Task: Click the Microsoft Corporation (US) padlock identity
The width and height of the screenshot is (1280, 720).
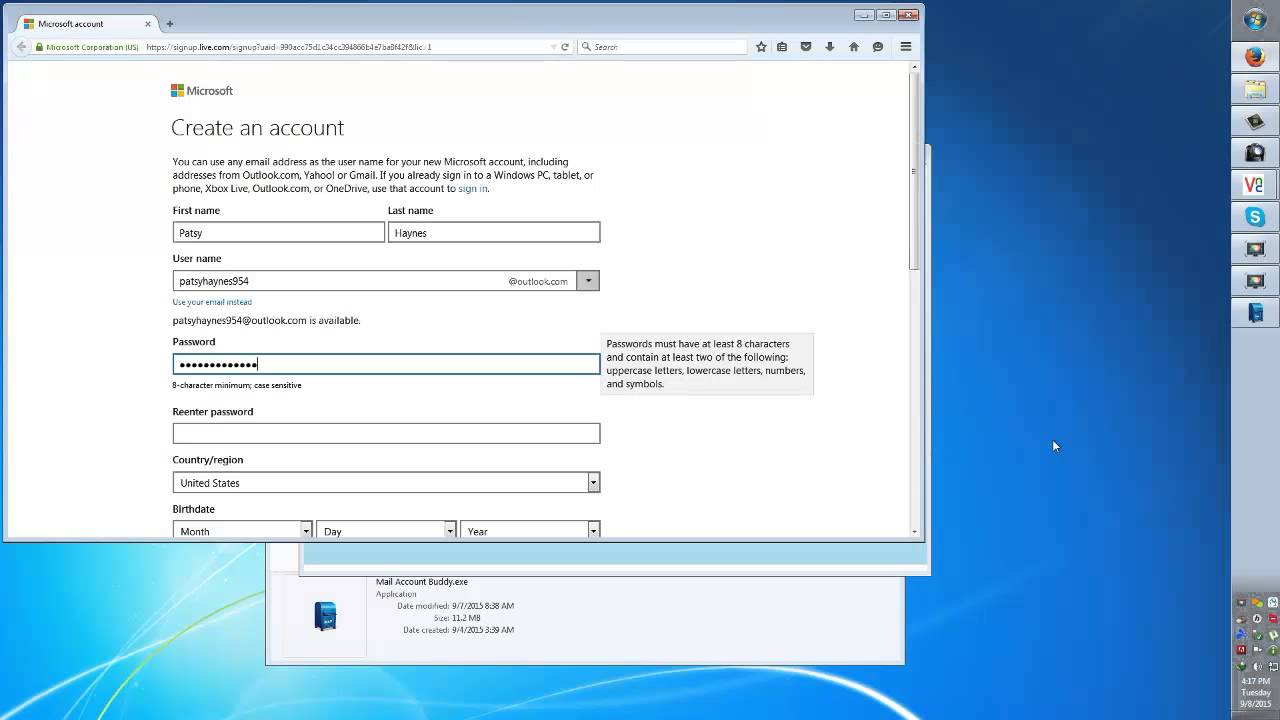Action: 87,47
